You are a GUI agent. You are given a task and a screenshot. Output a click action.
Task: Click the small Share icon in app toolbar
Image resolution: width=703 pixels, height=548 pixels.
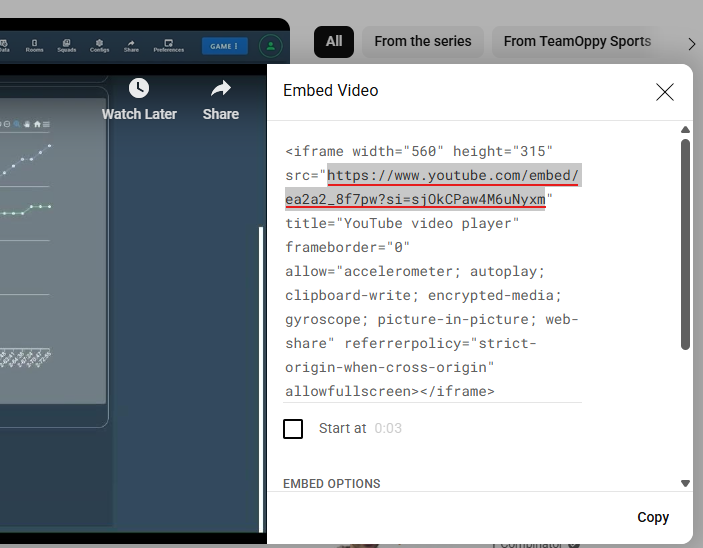pyautogui.click(x=131, y=46)
